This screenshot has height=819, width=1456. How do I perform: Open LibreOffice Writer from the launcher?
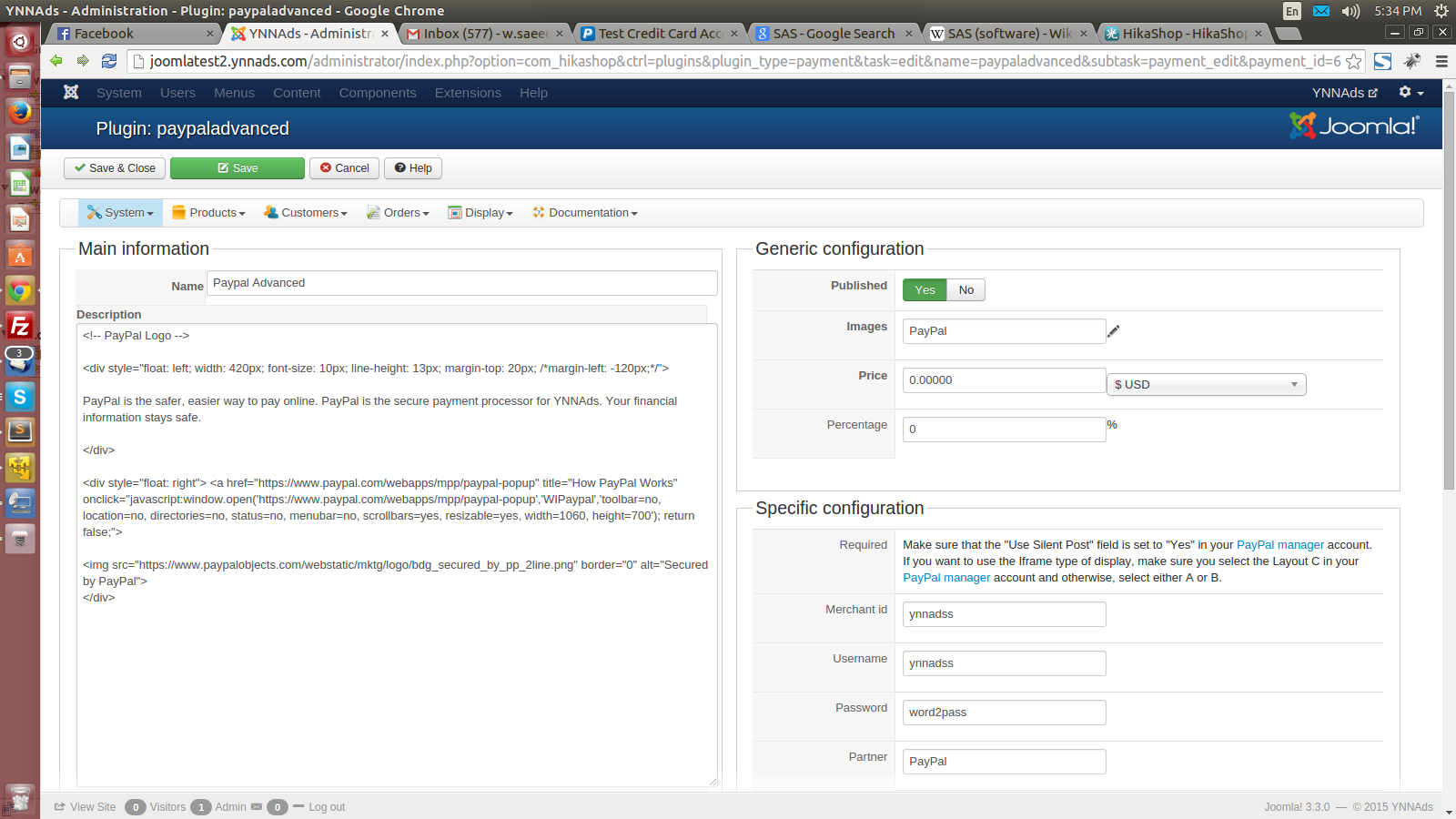tap(20, 147)
